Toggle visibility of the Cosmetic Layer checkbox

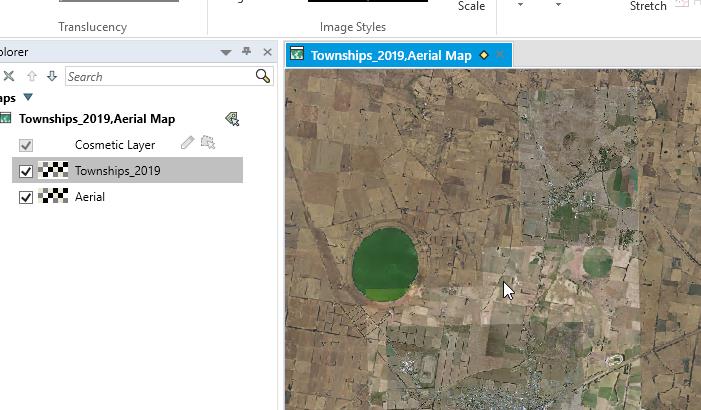point(26,145)
